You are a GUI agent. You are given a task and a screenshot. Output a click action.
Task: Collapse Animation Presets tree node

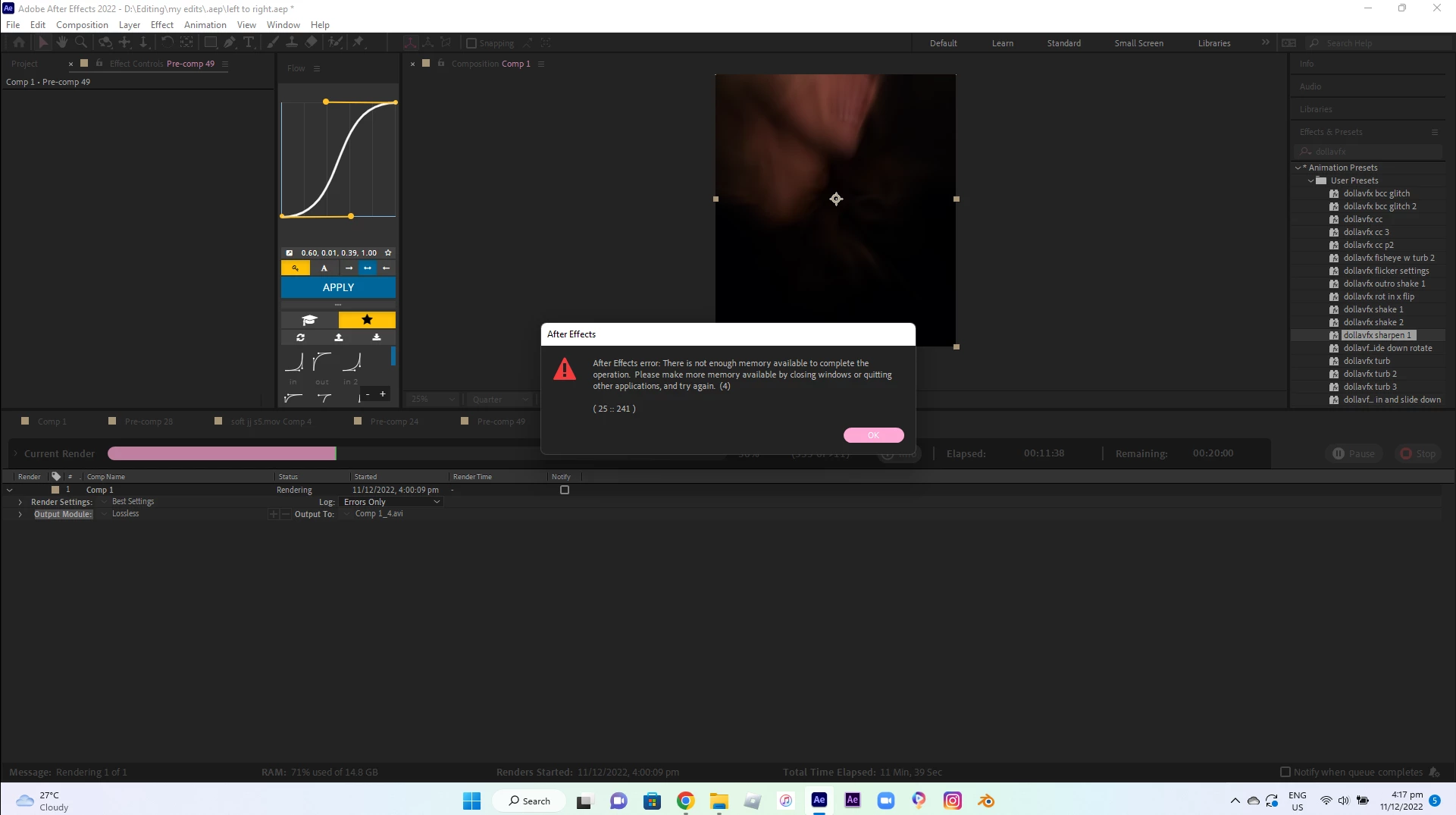[1298, 168]
